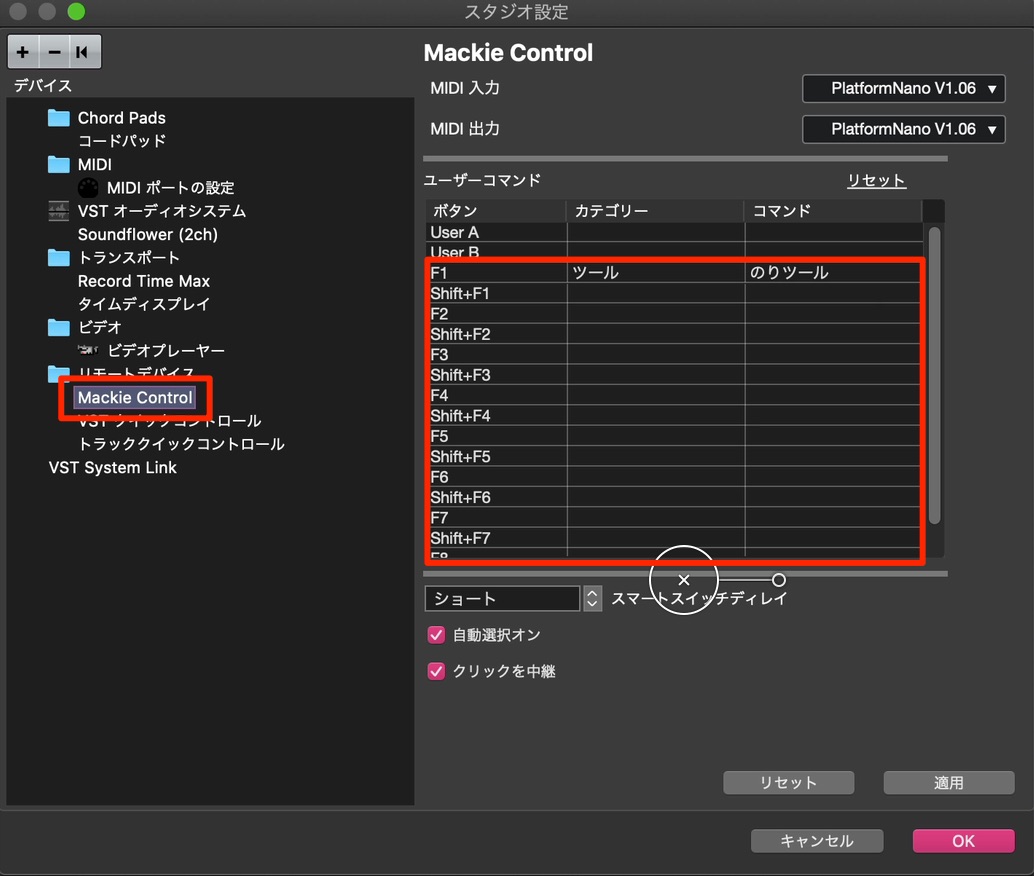Select the User A row

(x=674, y=233)
